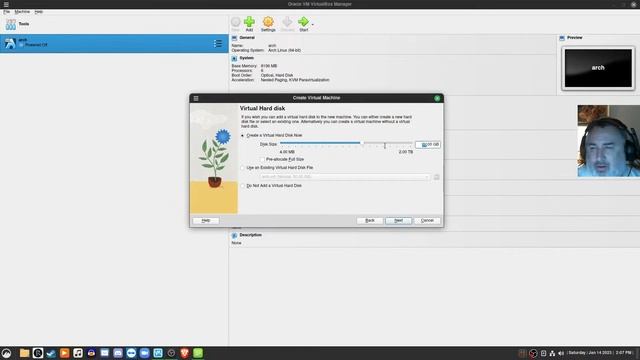Open the Settings toolbar button
Image resolution: width=640 pixels, height=360 pixels.
268,24
